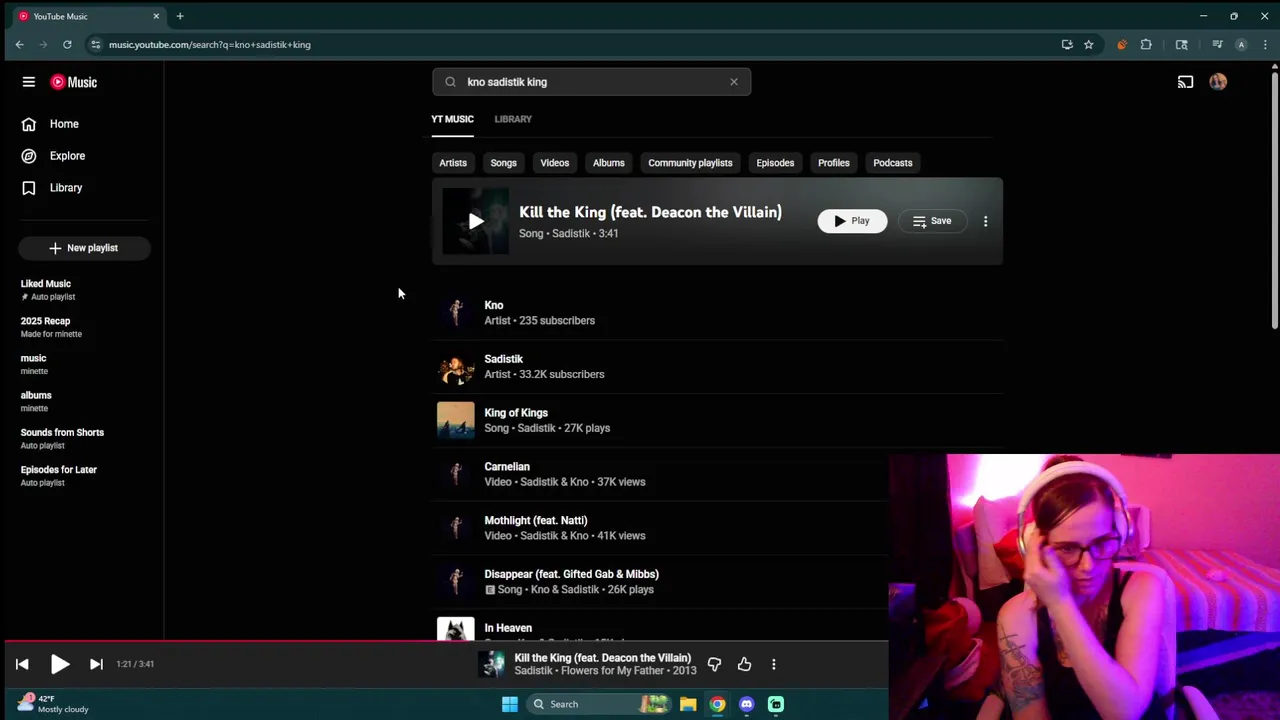Open the Cast to device icon
Image resolution: width=1280 pixels, height=720 pixels.
click(x=1185, y=82)
